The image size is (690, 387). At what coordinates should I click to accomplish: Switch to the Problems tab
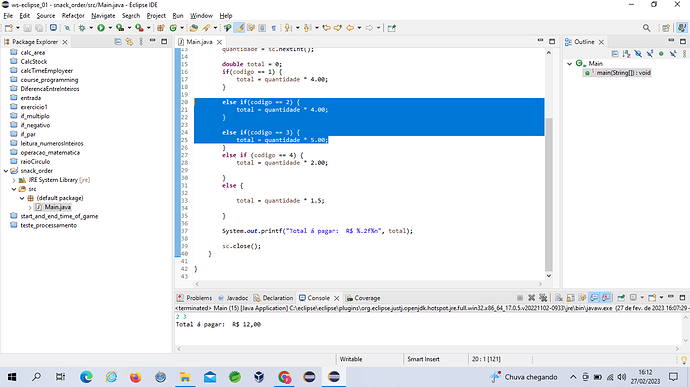click(x=195, y=298)
